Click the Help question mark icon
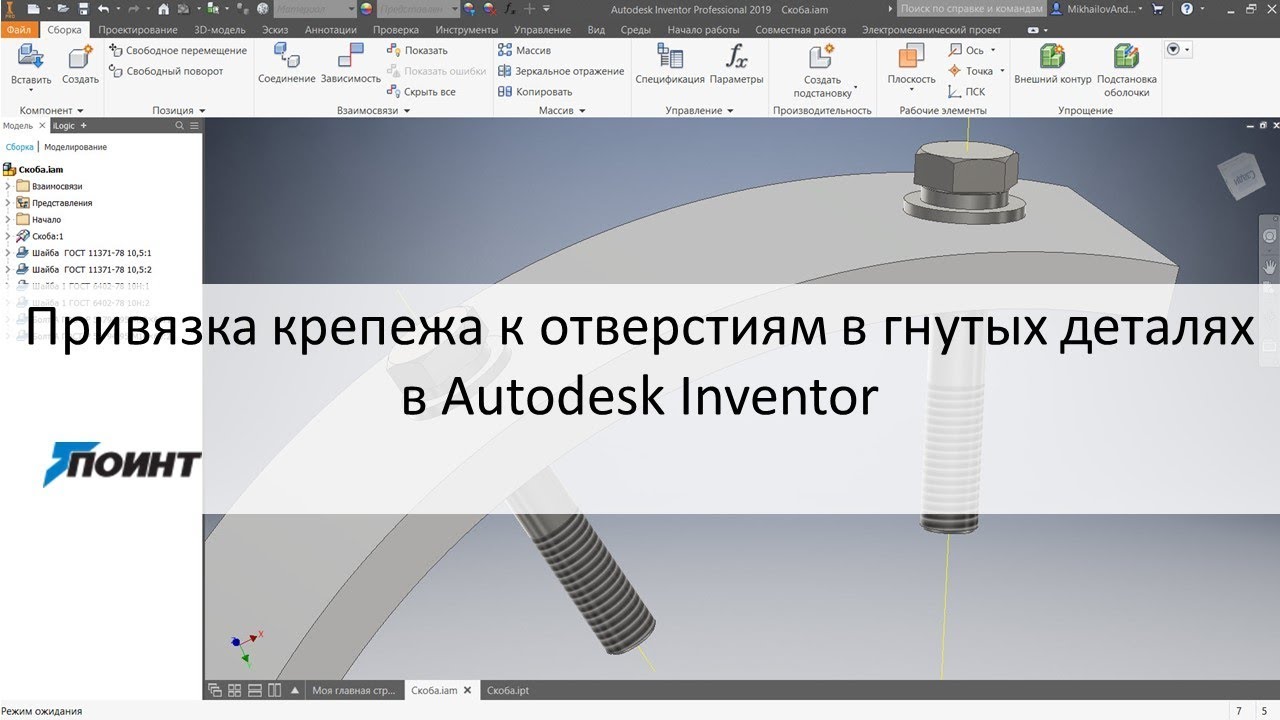Screen dimensions: 1280x720 (x=1185, y=8)
